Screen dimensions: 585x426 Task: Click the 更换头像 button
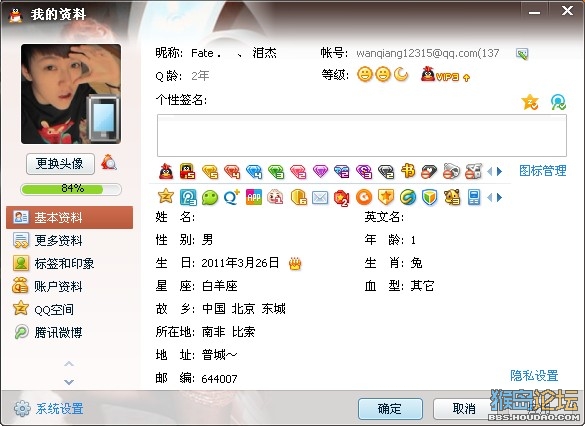point(60,163)
